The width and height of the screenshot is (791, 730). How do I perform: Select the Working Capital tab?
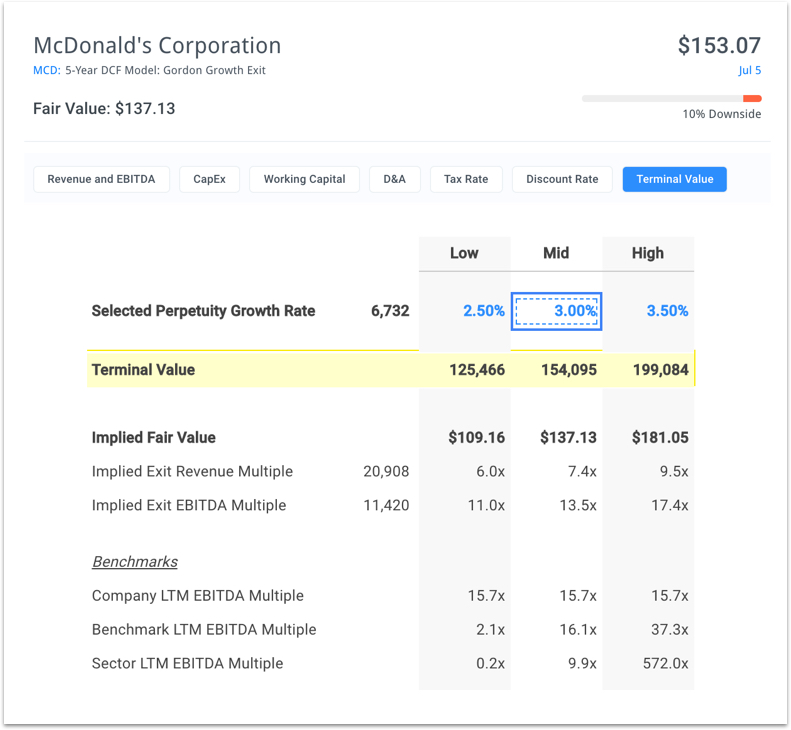tap(304, 179)
